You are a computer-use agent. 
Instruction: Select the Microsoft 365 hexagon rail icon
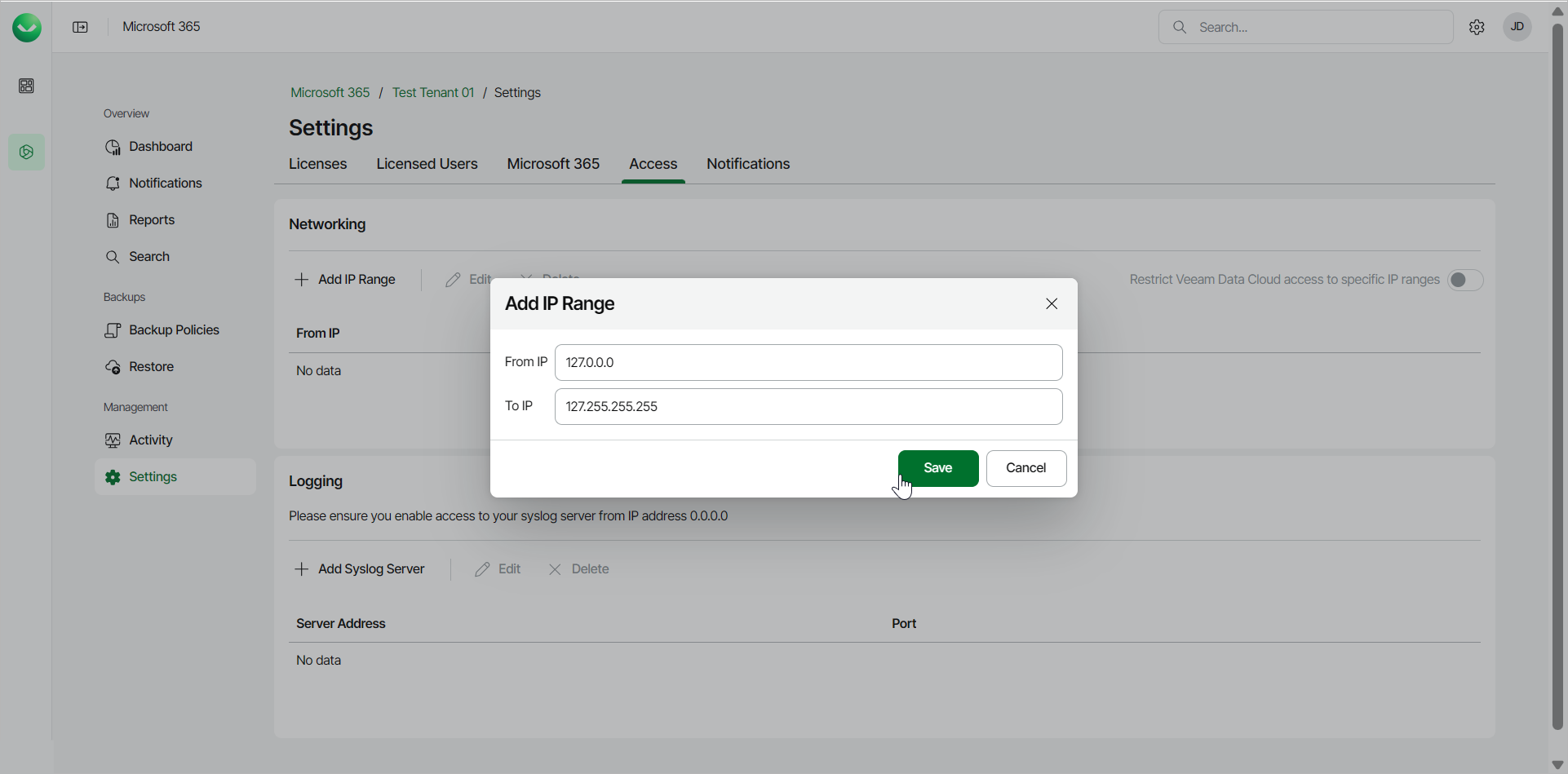[x=27, y=153]
